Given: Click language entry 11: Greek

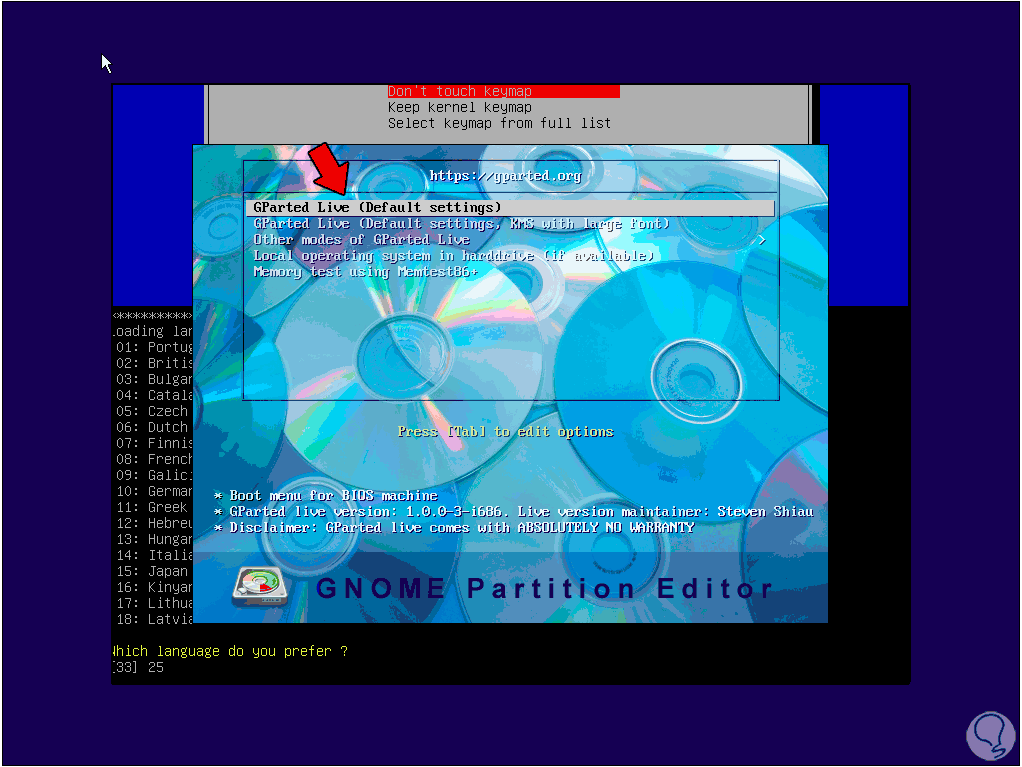Looking at the screenshot, I should coord(152,507).
